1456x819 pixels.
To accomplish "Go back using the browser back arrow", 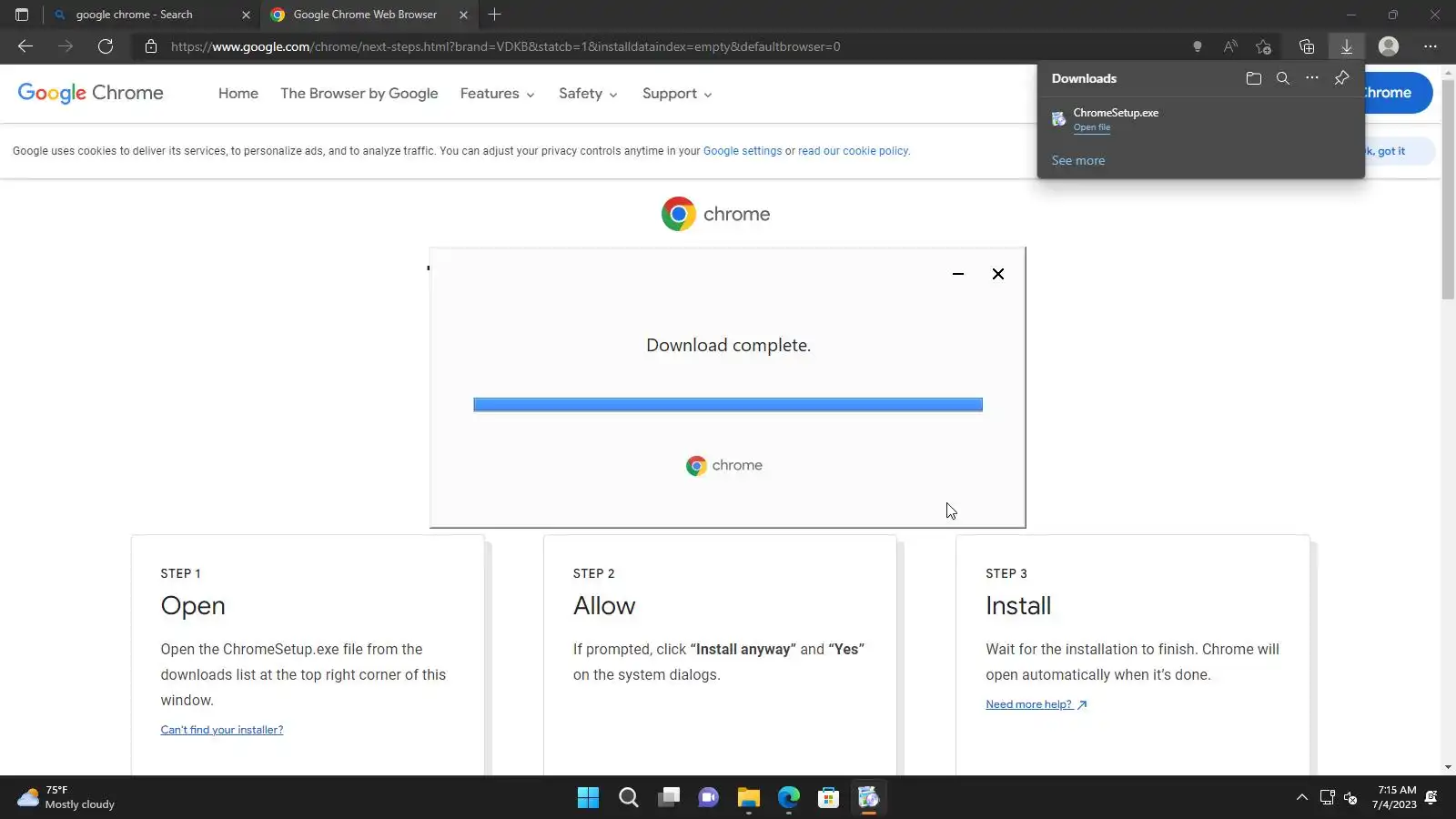I will 25,46.
